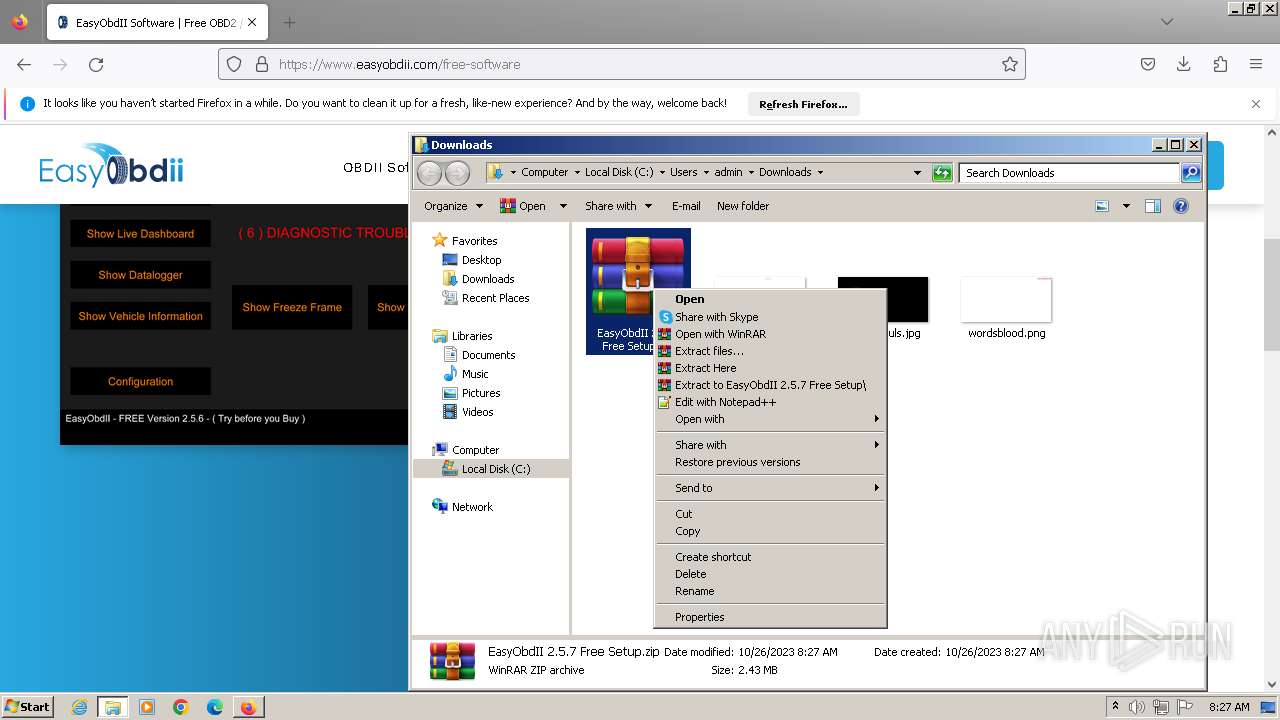This screenshot has height=720, width=1280.
Task: Choose Open in context menu
Action: (x=770, y=299)
